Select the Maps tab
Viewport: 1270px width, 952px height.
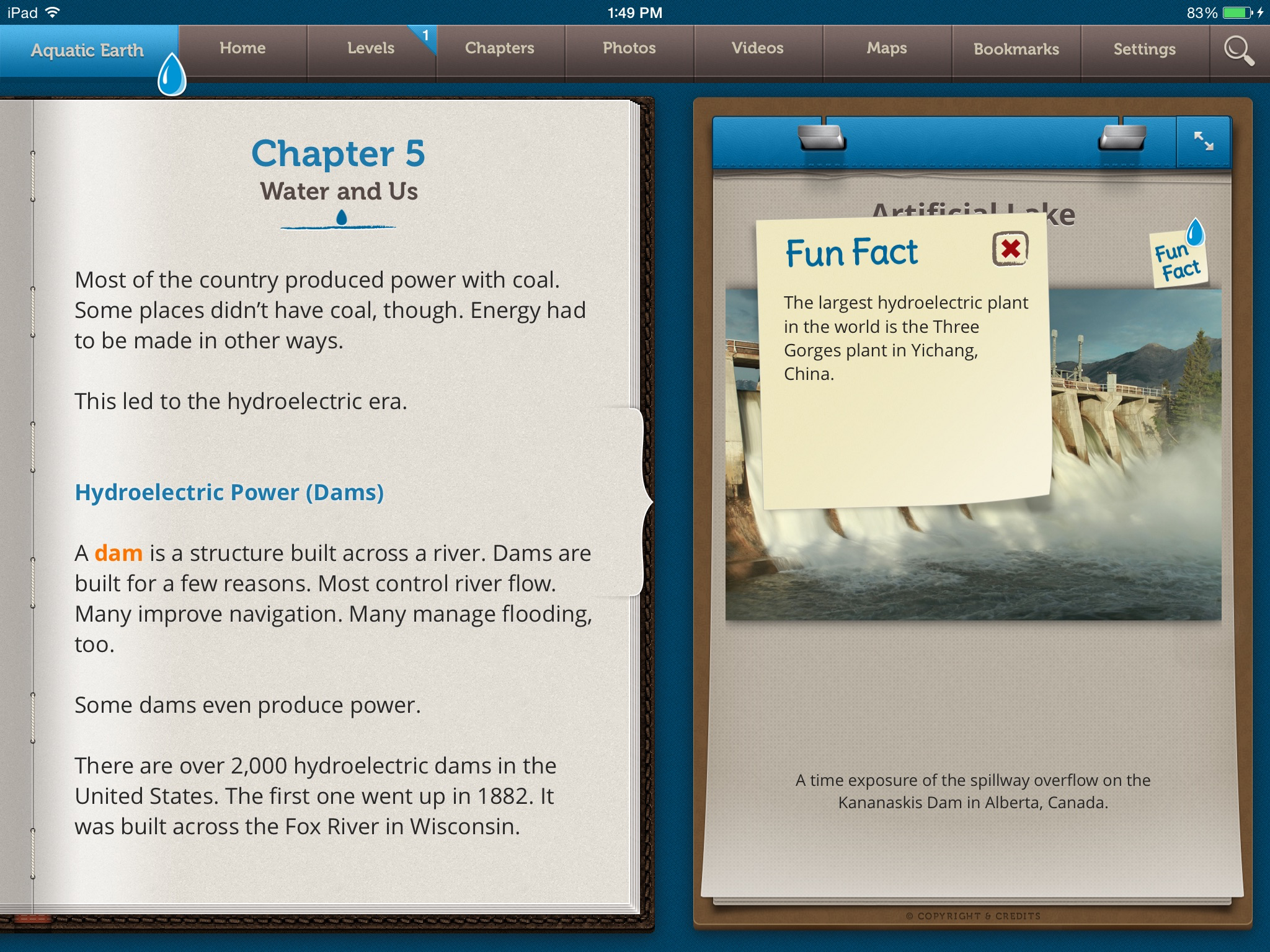pyautogui.click(x=887, y=48)
